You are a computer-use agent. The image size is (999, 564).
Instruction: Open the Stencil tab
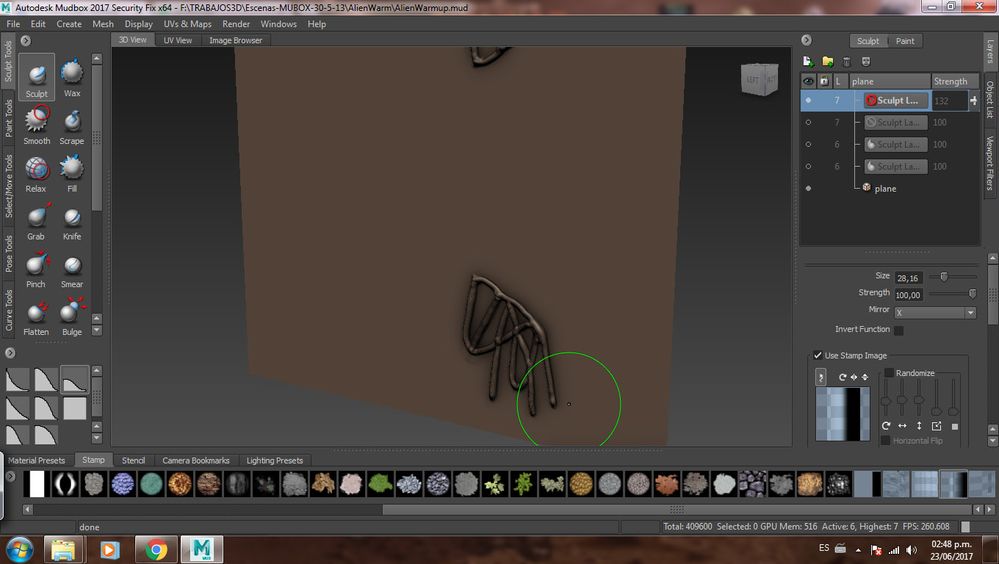tap(133, 460)
